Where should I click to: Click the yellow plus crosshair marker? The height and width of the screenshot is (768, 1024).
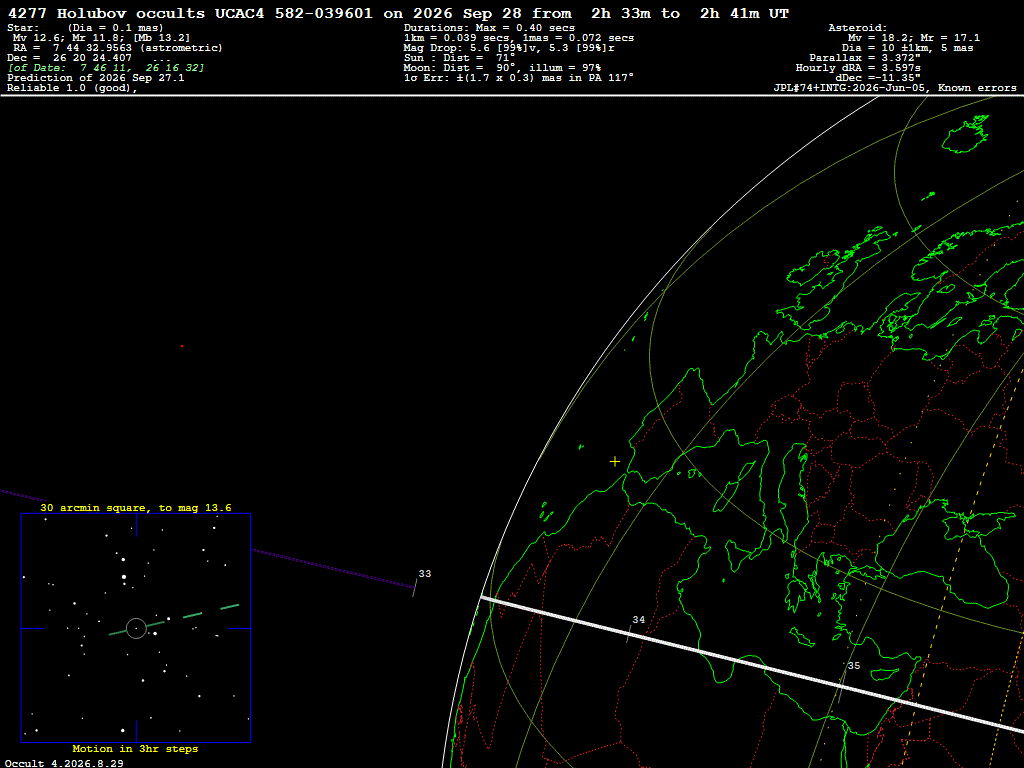click(615, 462)
